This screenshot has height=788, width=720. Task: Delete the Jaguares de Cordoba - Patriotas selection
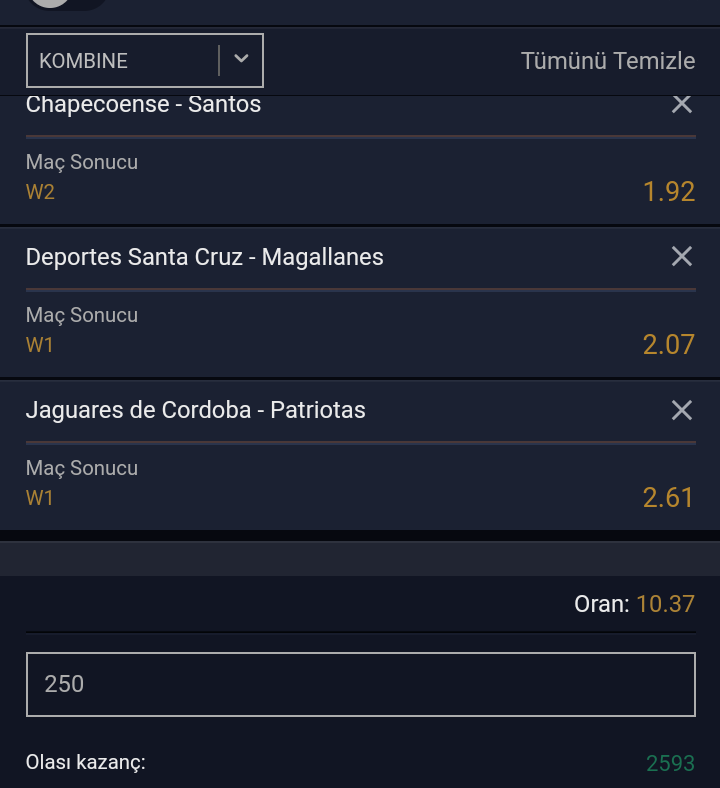click(681, 410)
